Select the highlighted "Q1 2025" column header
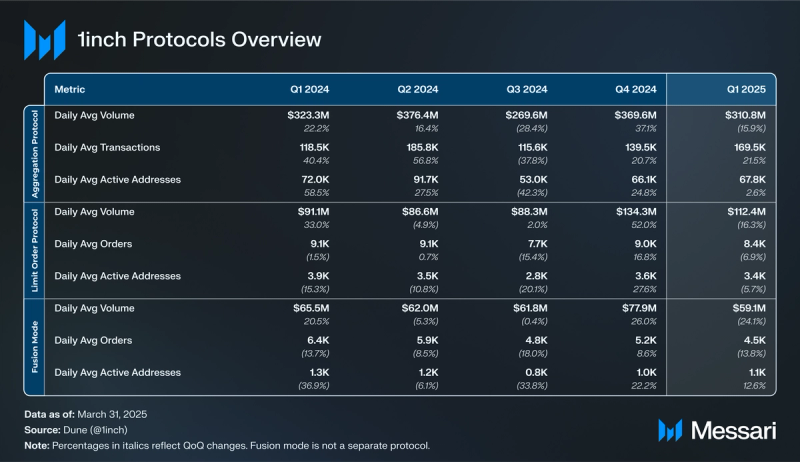The height and width of the screenshot is (462, 800). 746,89
